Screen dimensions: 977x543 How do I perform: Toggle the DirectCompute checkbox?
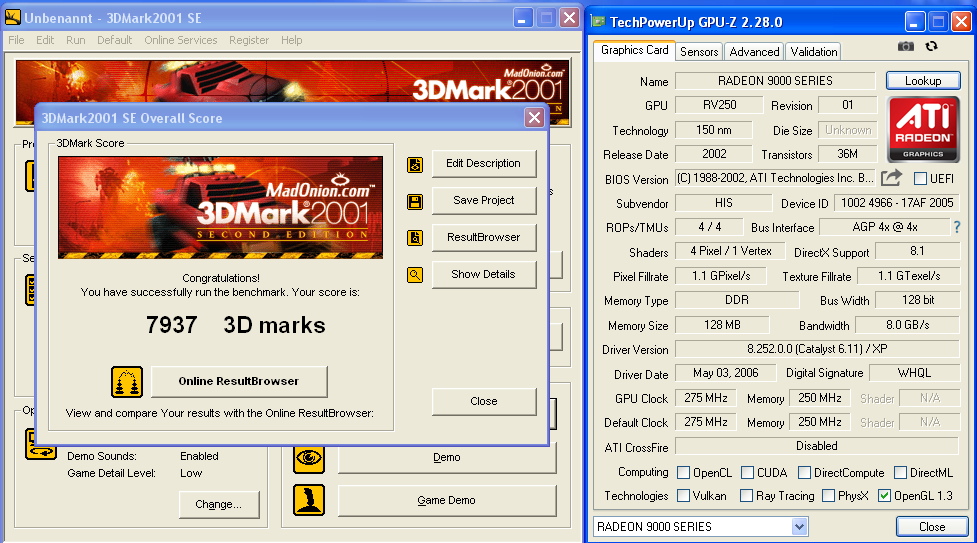pos(804,473)
